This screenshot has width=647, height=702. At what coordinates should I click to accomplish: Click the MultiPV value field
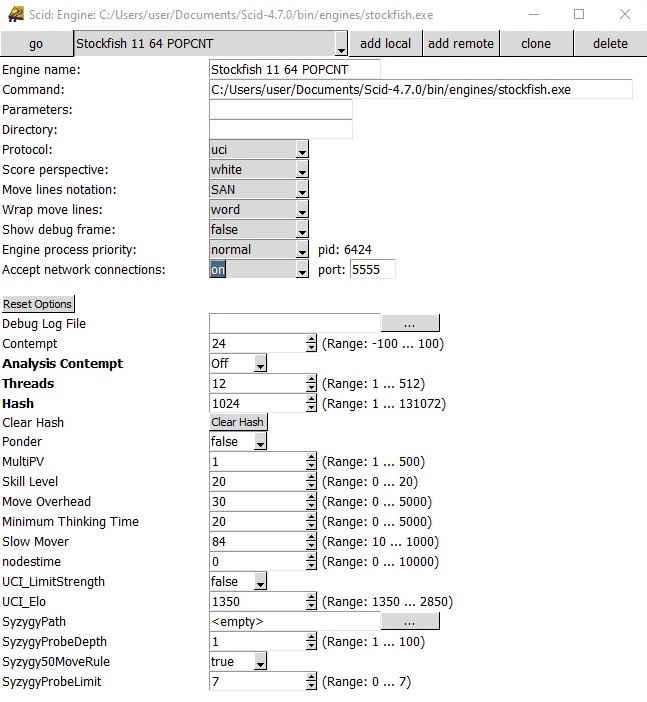(257, 462)
